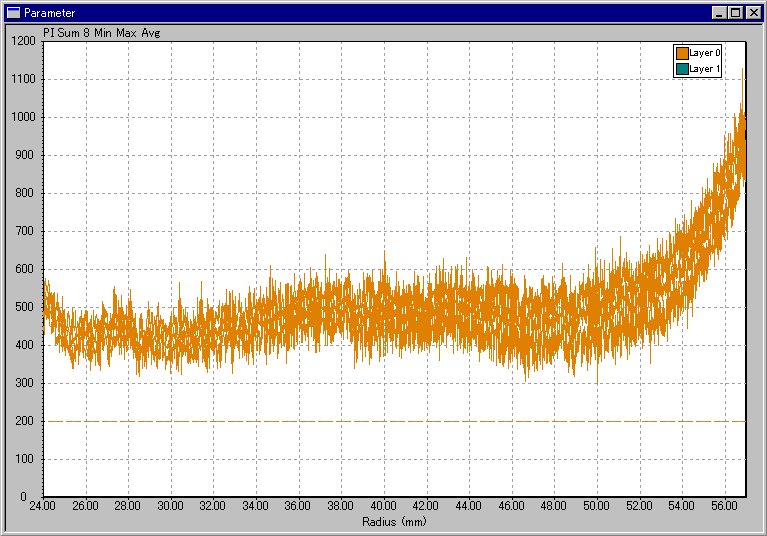Click the 600 value on the Y-axis
767x536 pixels.
[25, 269]
